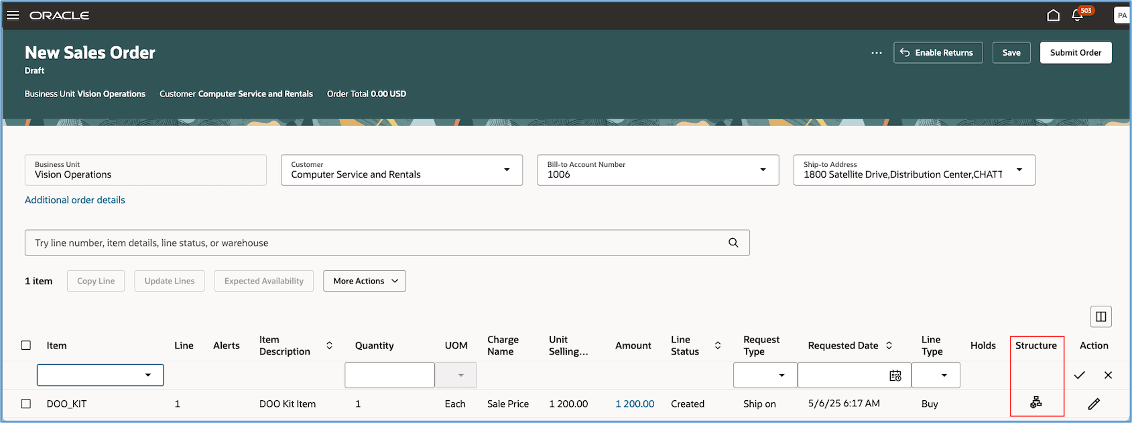Image resolution: width=1132 pixels, height=424 pixels.
Task: Open the hamburger navigation menu
Action: click(x=14, y=15)
